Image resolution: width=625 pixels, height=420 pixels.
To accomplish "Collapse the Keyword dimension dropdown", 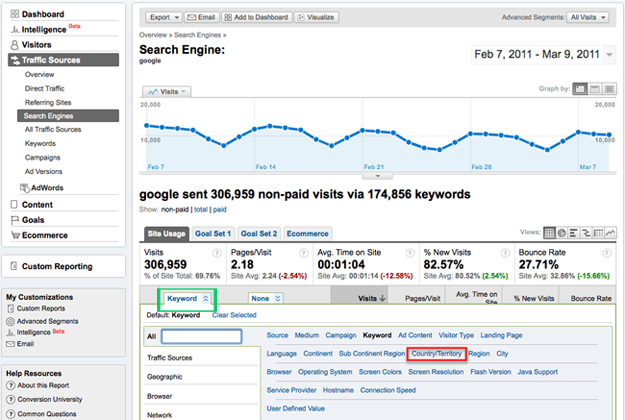I will click(x=187, y=298).
